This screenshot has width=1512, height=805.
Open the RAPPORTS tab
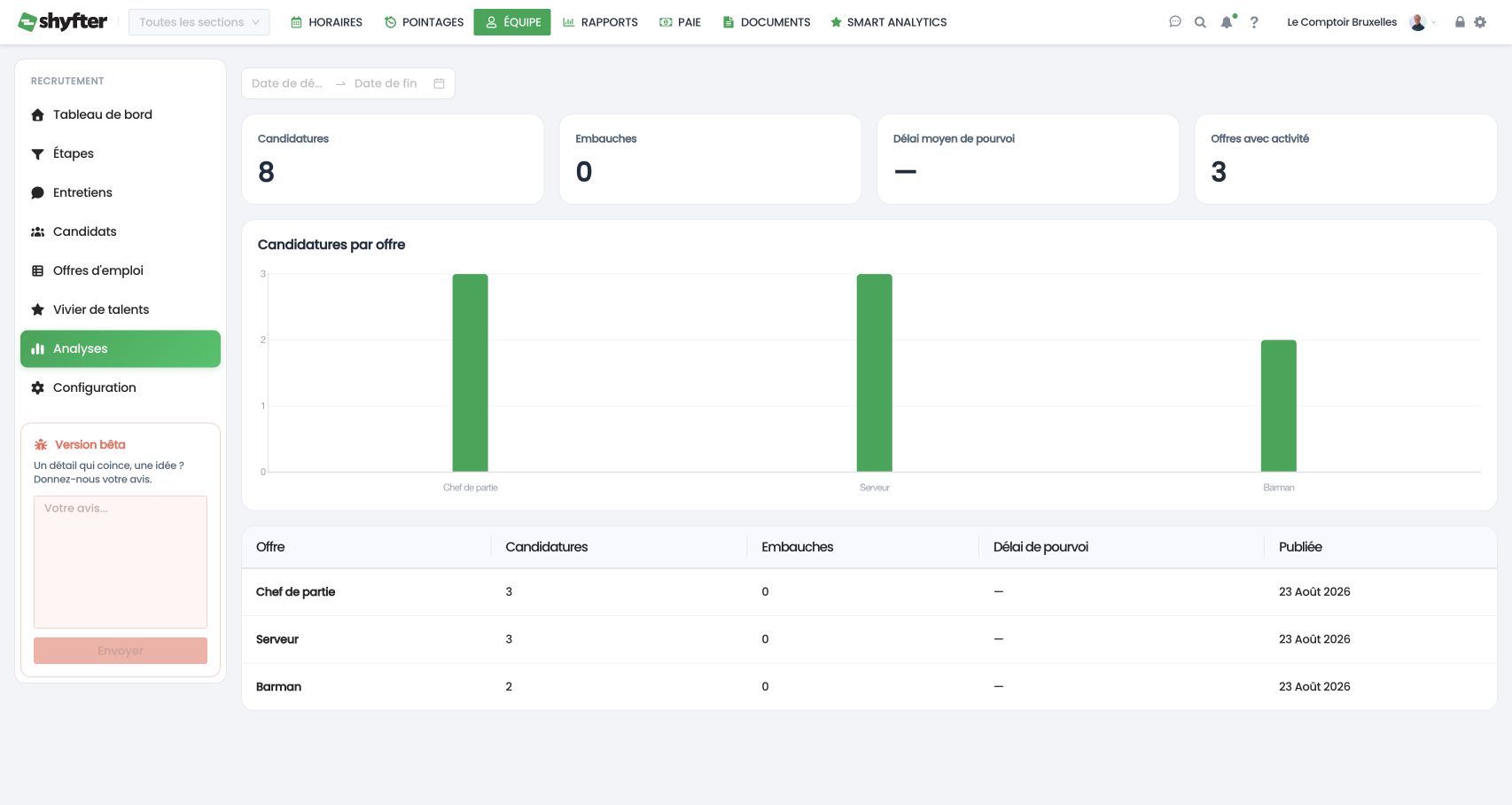[600, 22]
